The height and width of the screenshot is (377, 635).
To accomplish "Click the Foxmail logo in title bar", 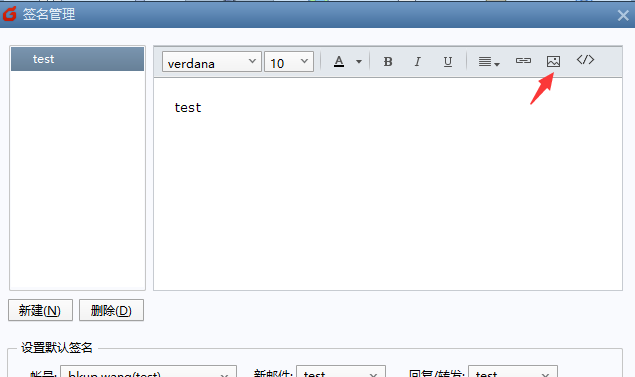I will [10, 14].
